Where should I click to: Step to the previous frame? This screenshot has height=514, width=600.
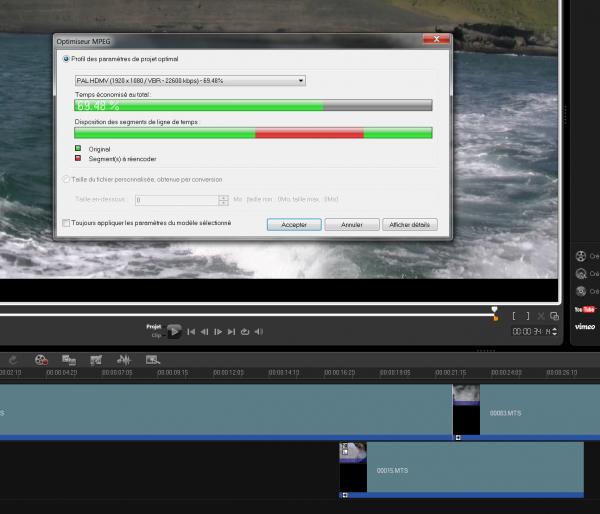point(204,332)
